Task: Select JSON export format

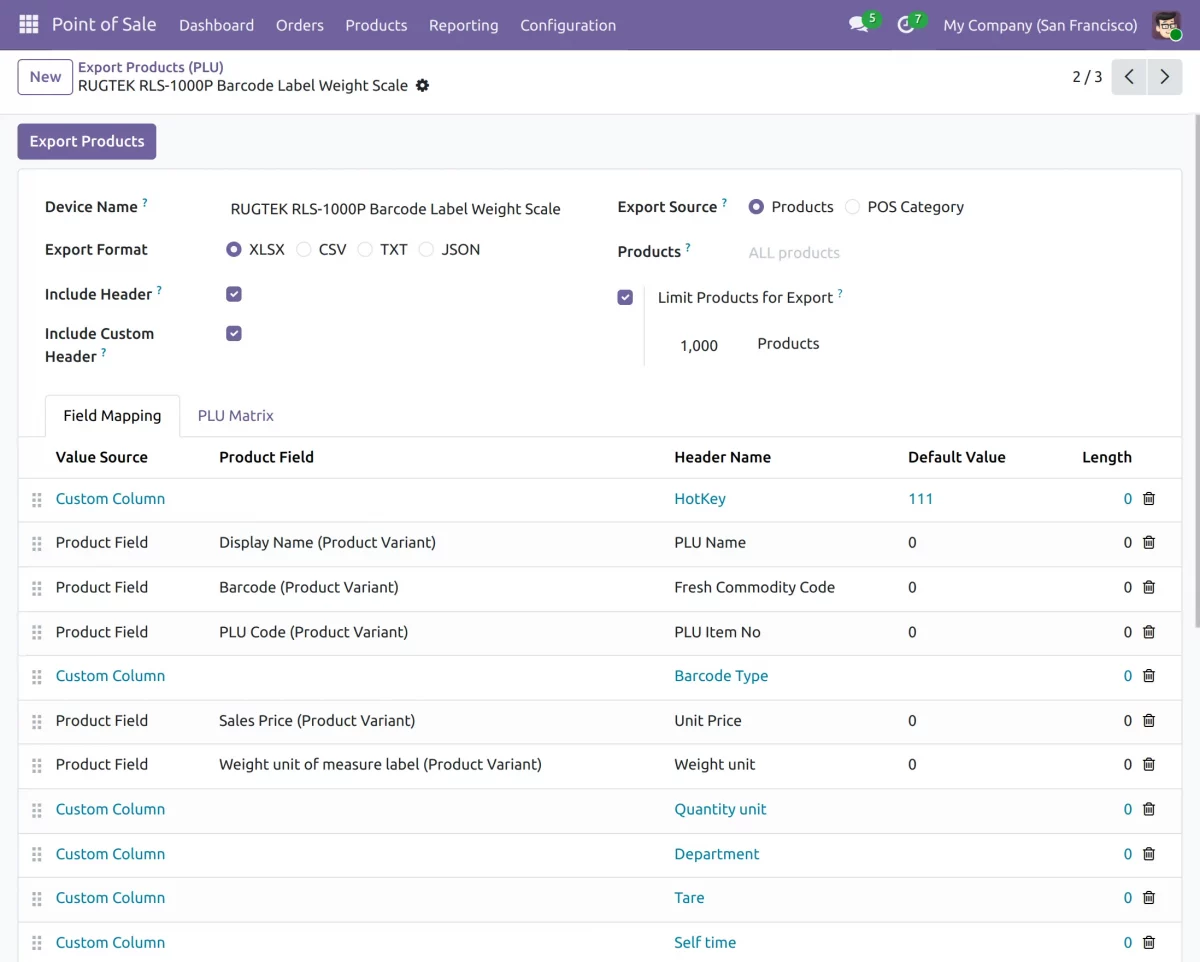Action: (x=426, y=250)
